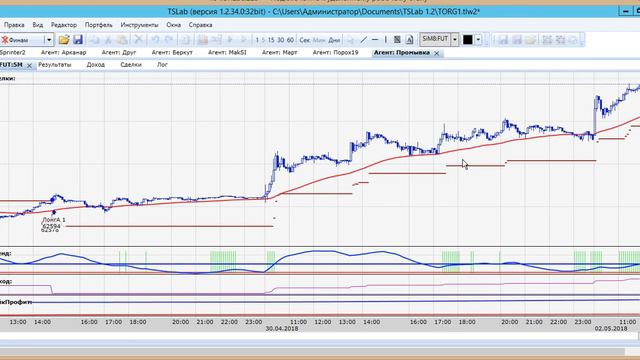The height and width of the screenshot is (360, 640).
Task: Switch to Агент: MakSI tab
Action: click(x=227, y=53)
